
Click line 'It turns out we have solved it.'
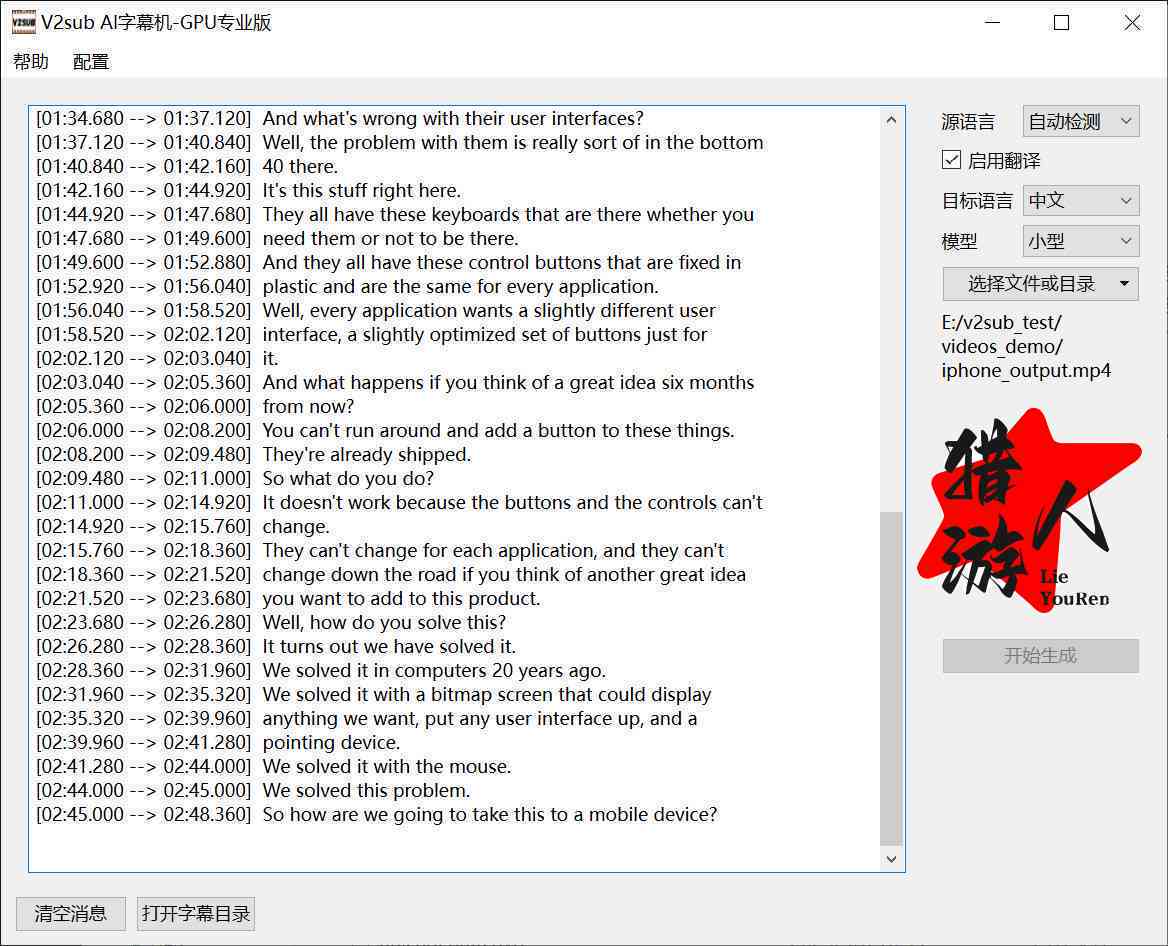tap(389, 646)
